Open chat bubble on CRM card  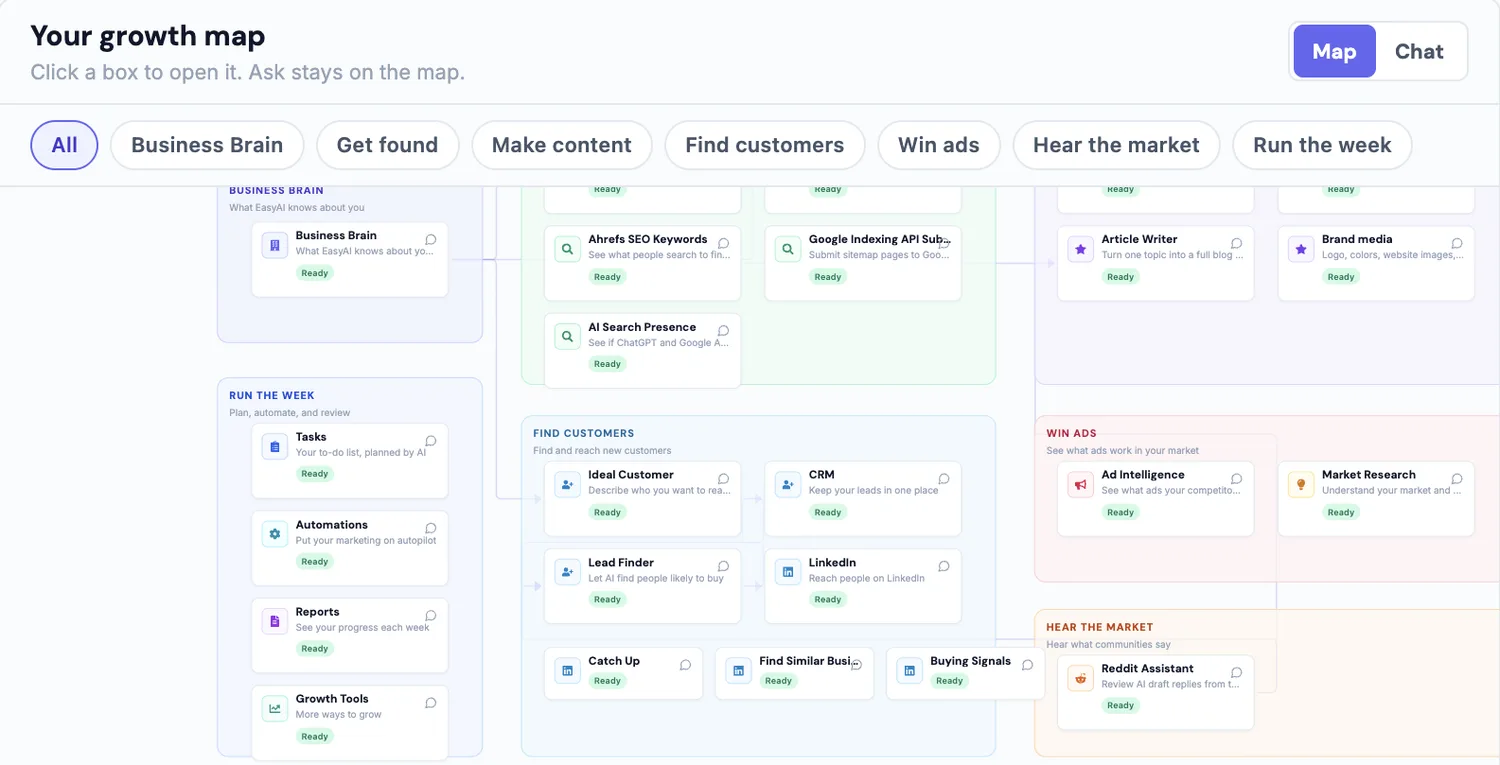point(945,479)
